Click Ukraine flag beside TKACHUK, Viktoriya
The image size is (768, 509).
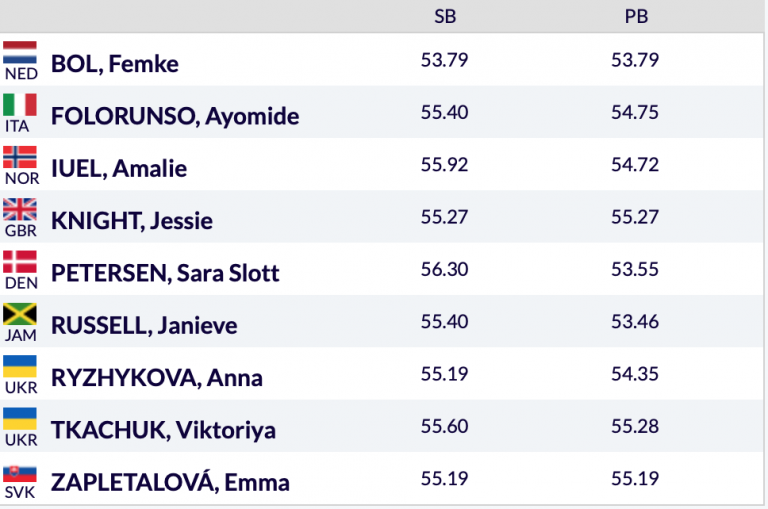(20, 419)
